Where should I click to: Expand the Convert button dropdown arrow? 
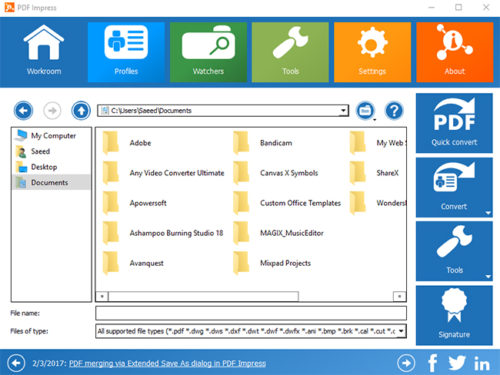tap(488, 213)
